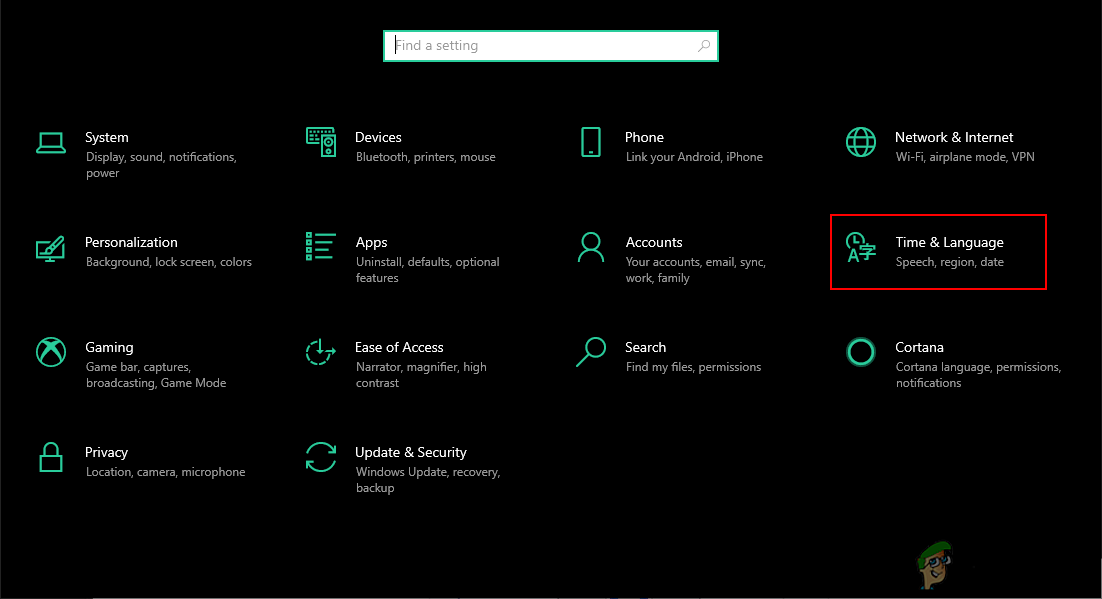Click the Devices keyboard and speaker icon
The image size is (1102, 599).
click(x=320, y=142)
